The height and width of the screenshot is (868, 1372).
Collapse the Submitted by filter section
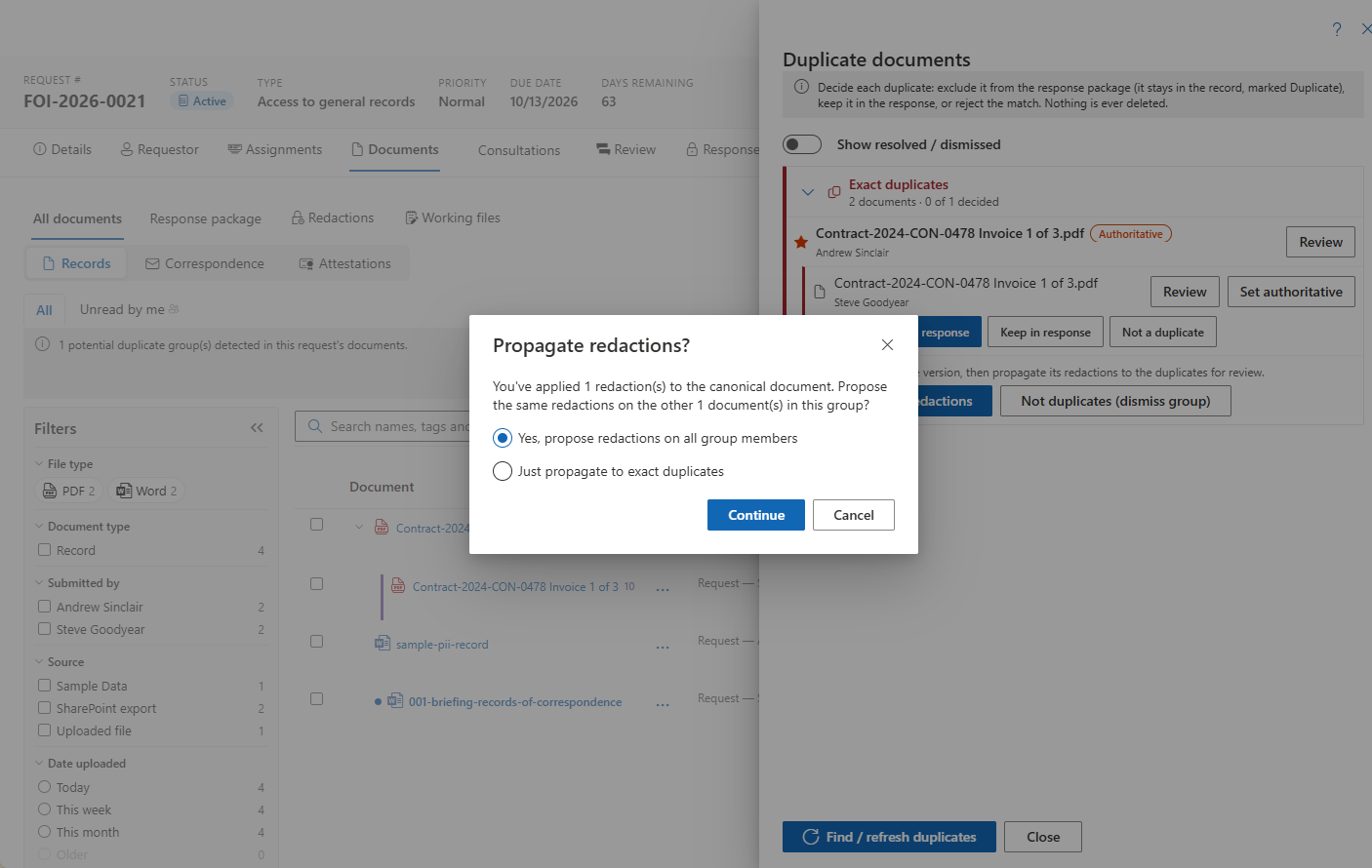[39, 583]
